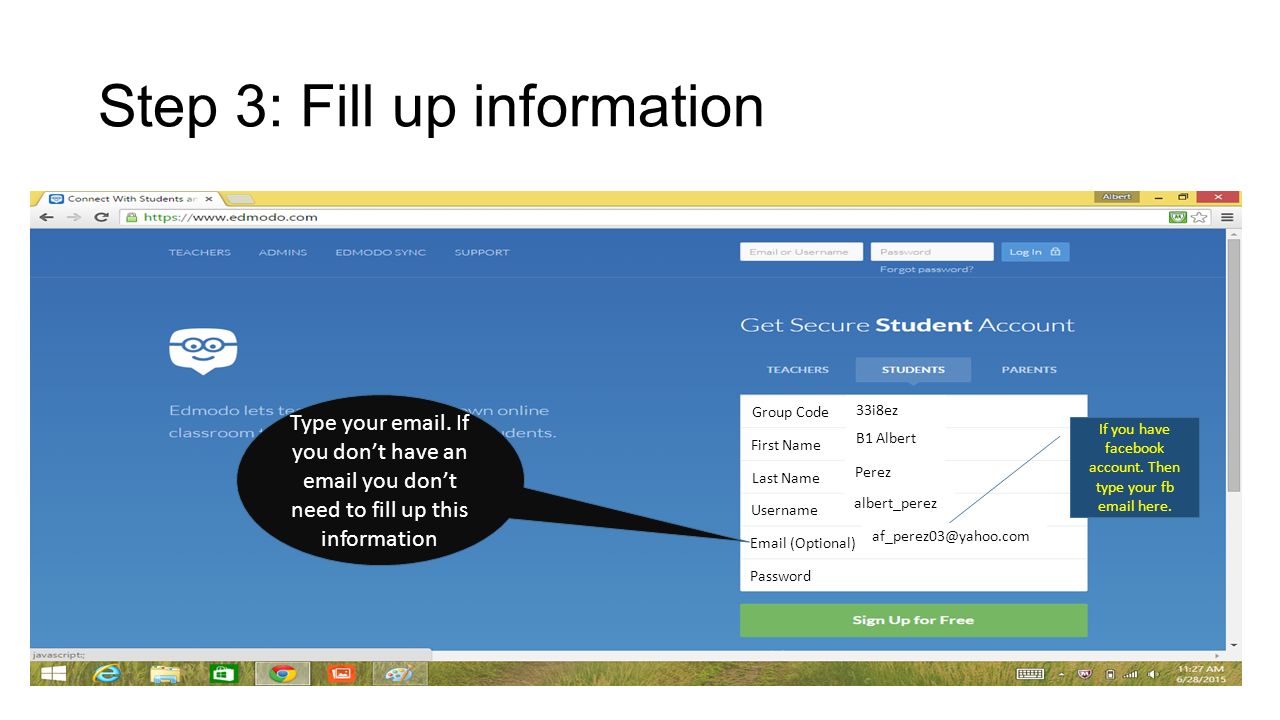Screen dimensions: 1280x720
Task: Click the green extension icon beside star
Action: click(x=1179, y=217)
